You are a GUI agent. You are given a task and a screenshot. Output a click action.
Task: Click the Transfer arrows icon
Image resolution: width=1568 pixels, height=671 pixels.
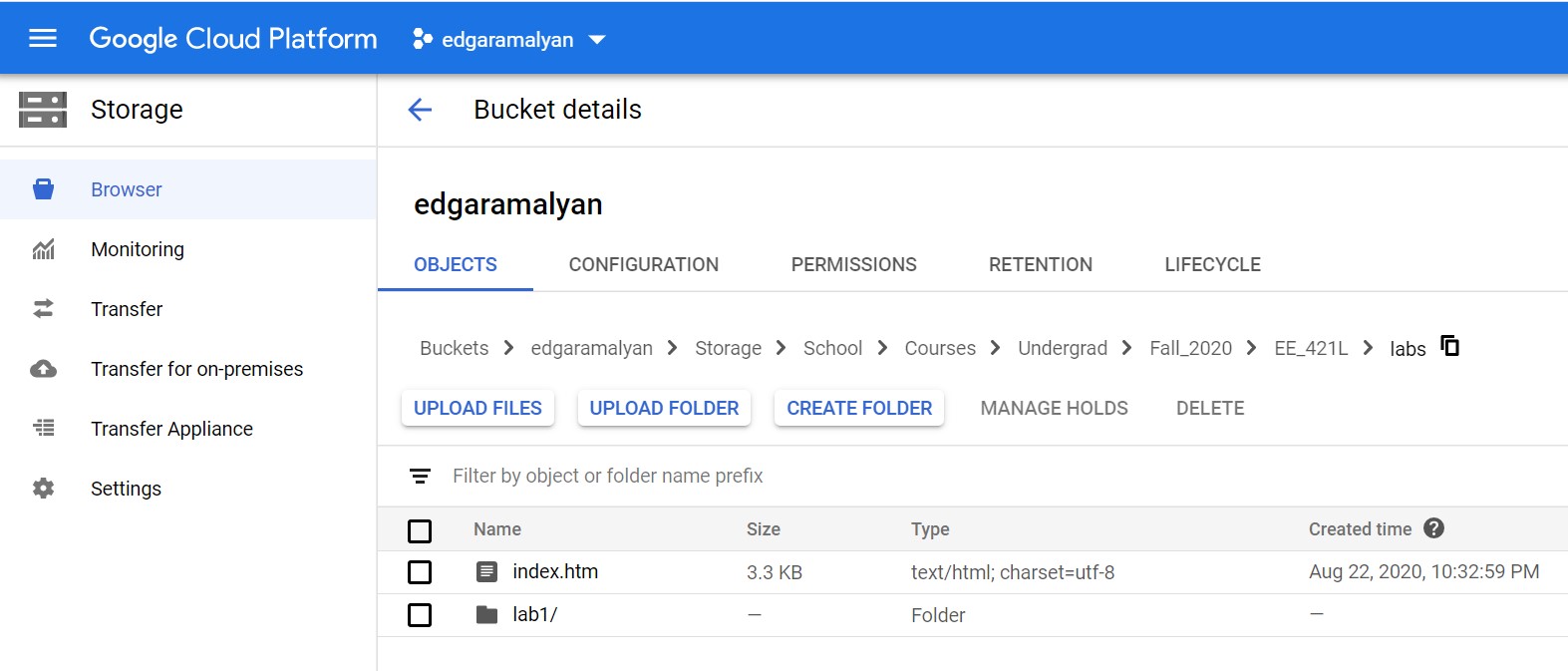pos(43,309)
